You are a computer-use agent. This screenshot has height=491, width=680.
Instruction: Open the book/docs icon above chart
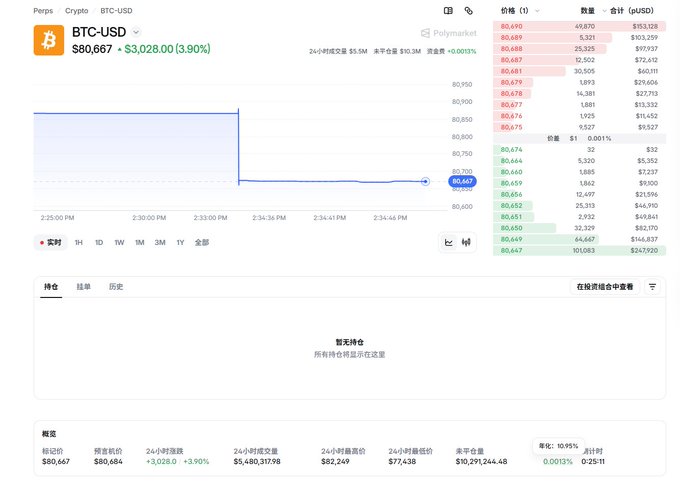tap(448, 11)
